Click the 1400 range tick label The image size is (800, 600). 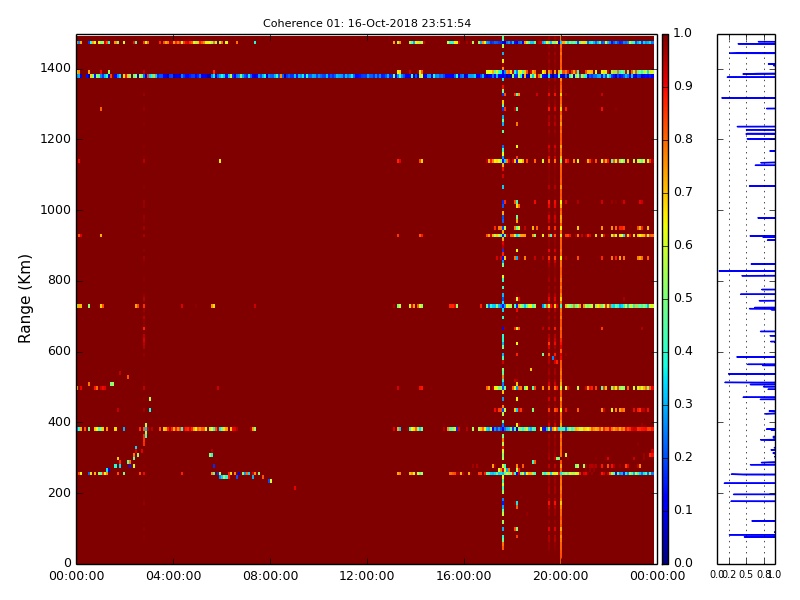tap(56, 68)
